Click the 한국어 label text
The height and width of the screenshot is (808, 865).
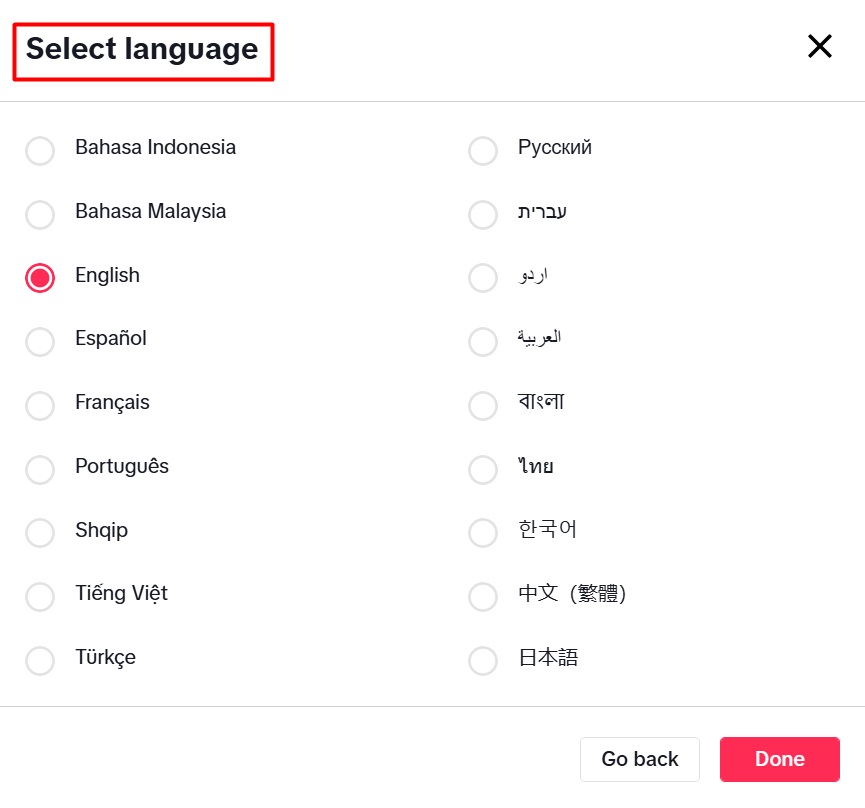(x=547, y=529)
